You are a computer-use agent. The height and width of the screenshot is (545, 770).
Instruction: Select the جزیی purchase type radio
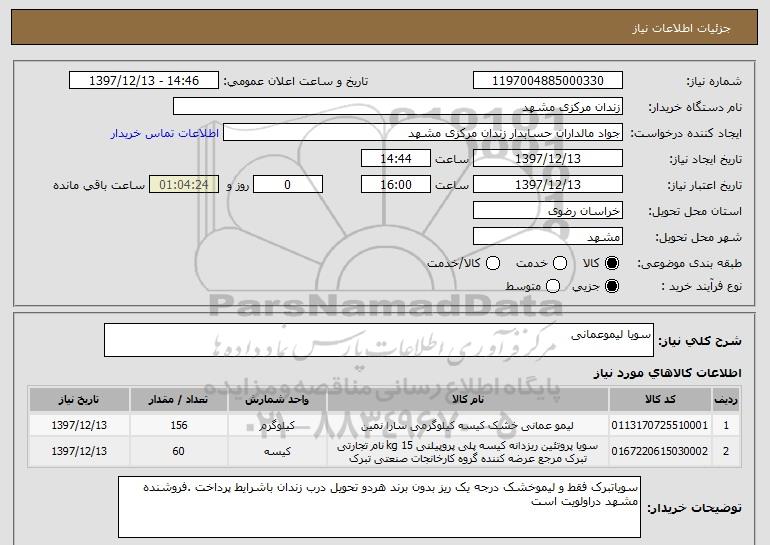tap(612, 286)
